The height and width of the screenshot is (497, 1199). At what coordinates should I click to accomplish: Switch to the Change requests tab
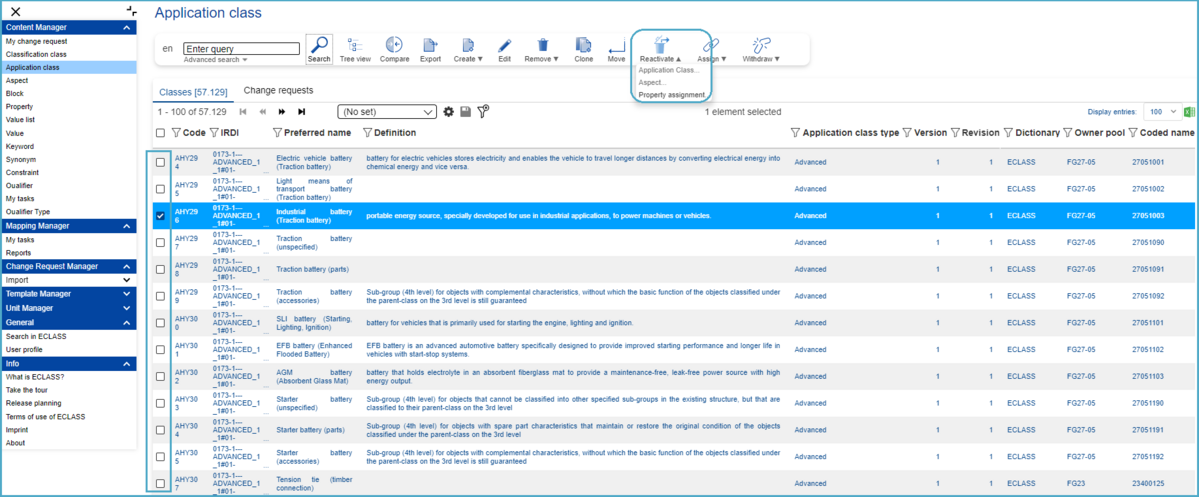[x=278, y=91]
